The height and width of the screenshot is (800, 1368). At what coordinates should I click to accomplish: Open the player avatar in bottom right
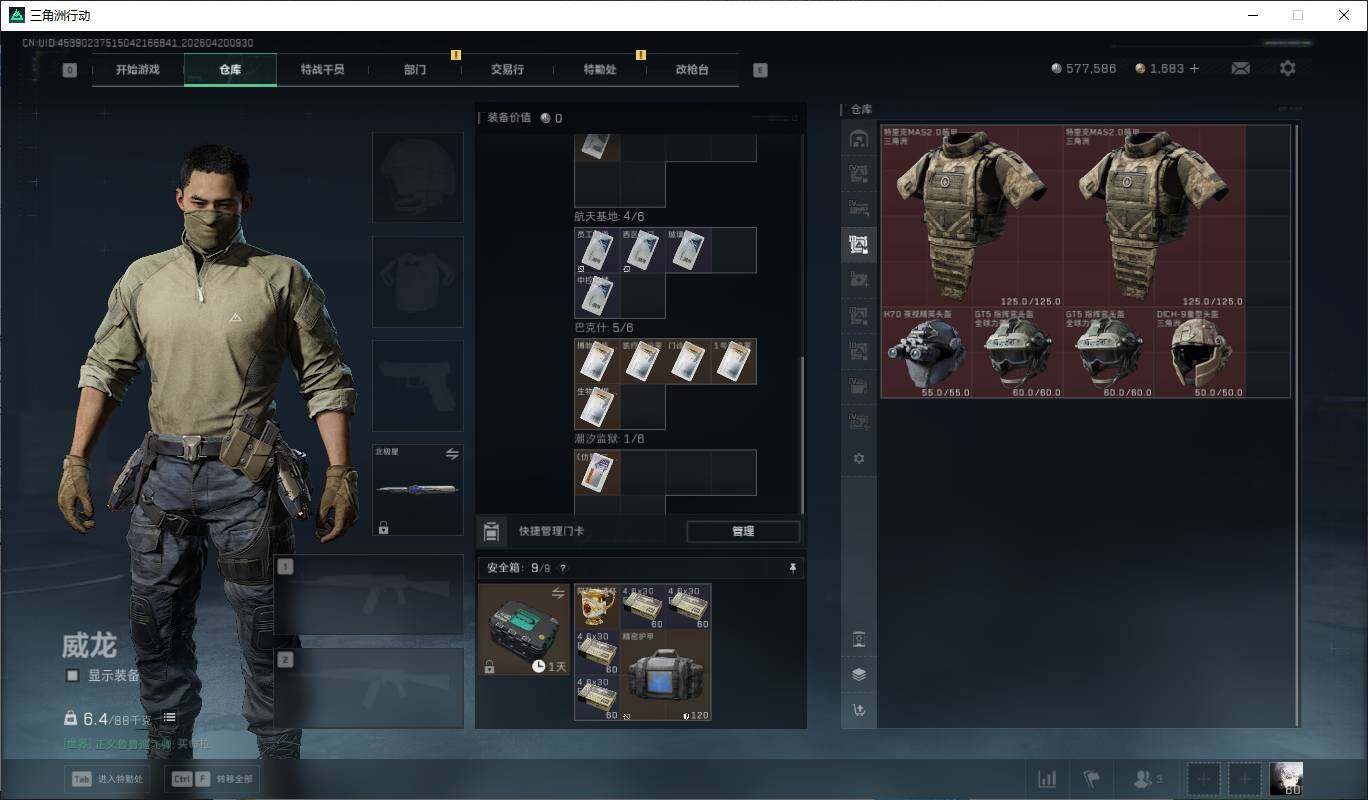[x=1286, y=778]
